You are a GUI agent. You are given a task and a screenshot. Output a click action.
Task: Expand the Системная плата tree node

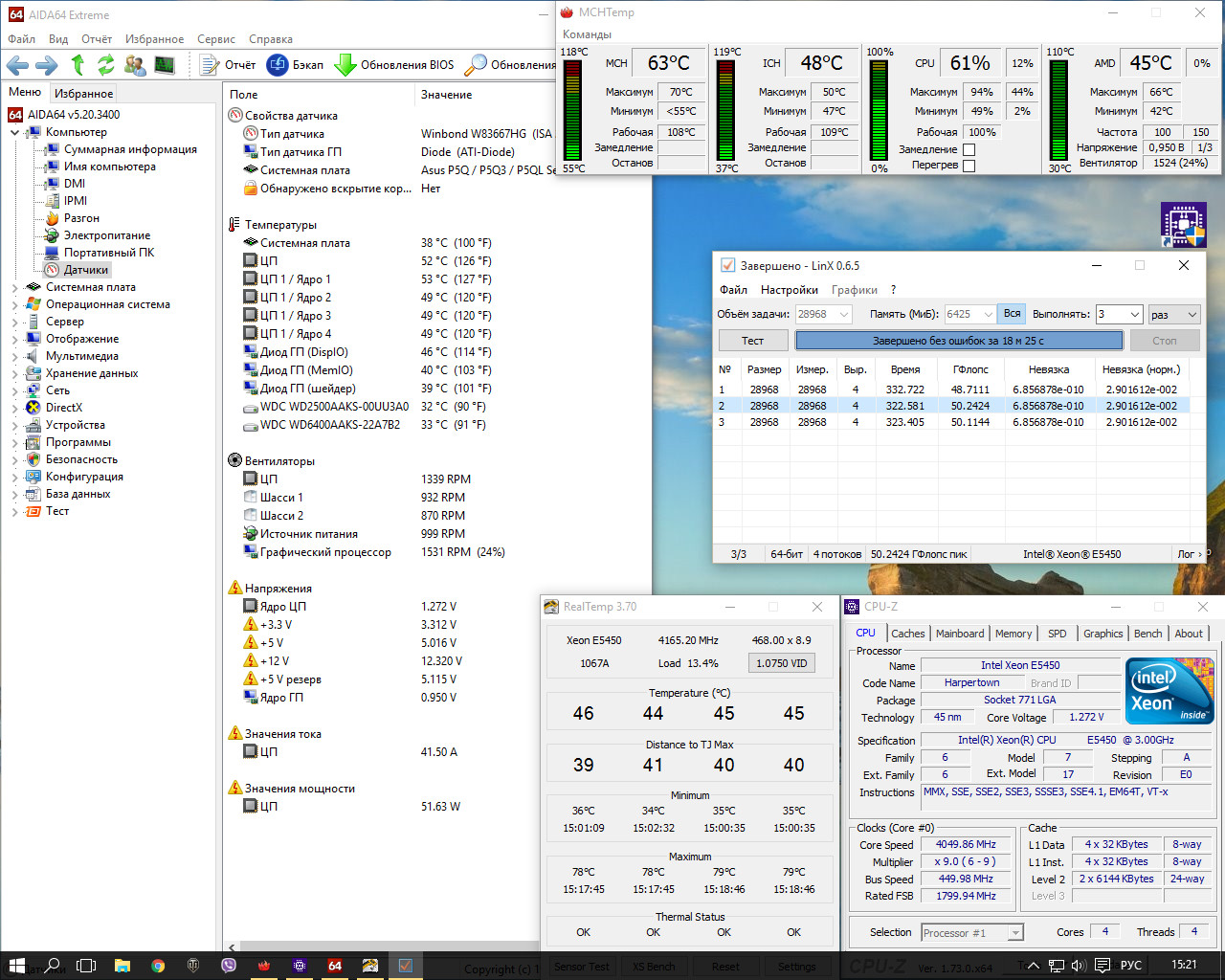[x=14, y=287]
